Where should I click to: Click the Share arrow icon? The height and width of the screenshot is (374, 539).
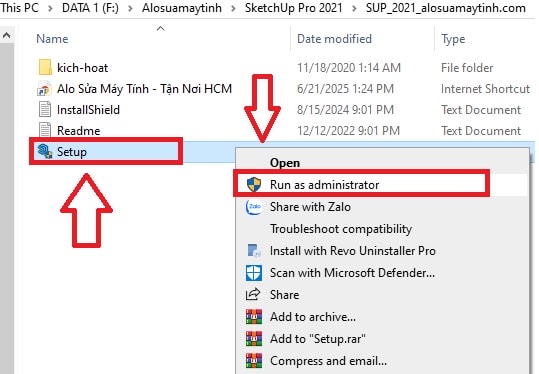pos(253,295)
